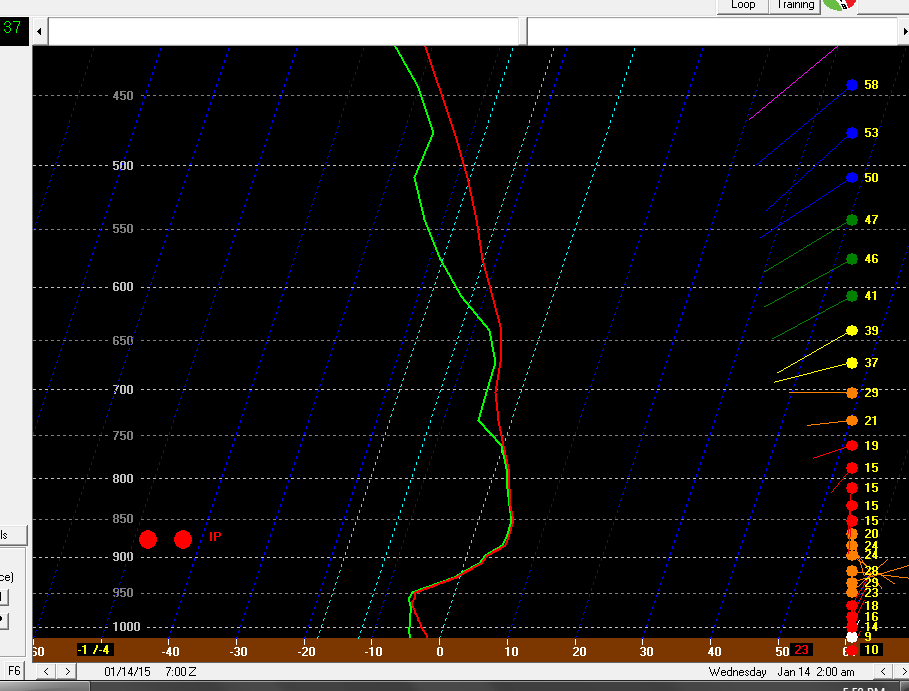Click the date text 01/14/15
Viewport: 909px width, 691px height.
127,672
